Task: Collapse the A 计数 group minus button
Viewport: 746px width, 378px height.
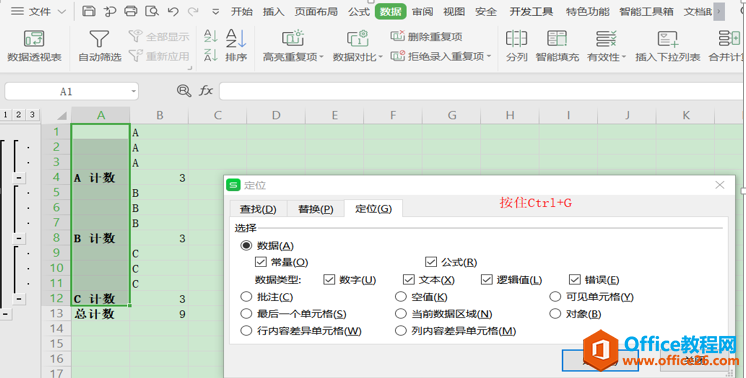Action: click(19, 177)
